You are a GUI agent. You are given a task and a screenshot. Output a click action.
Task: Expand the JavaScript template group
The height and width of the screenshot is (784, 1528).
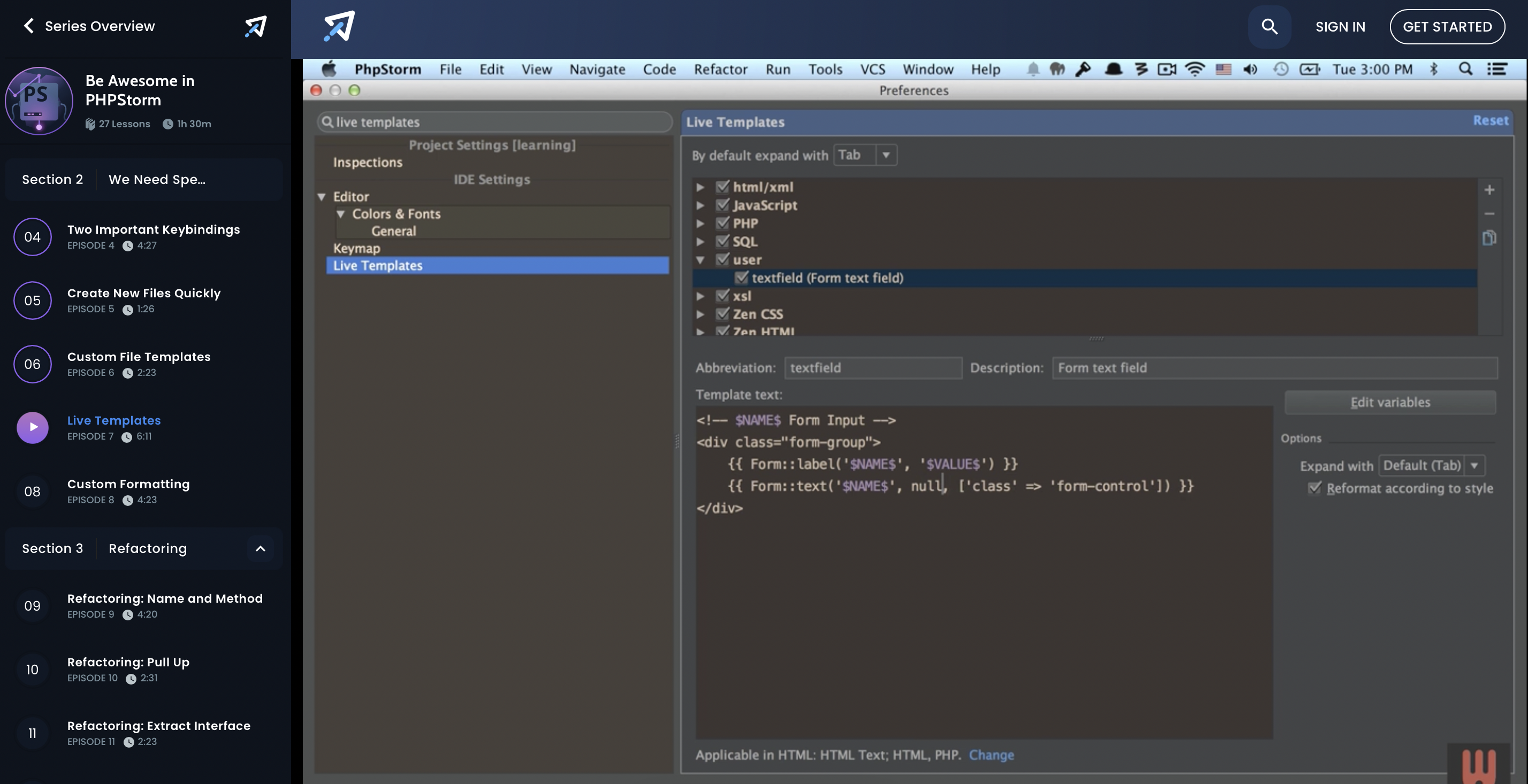click(x=700, y=205)
